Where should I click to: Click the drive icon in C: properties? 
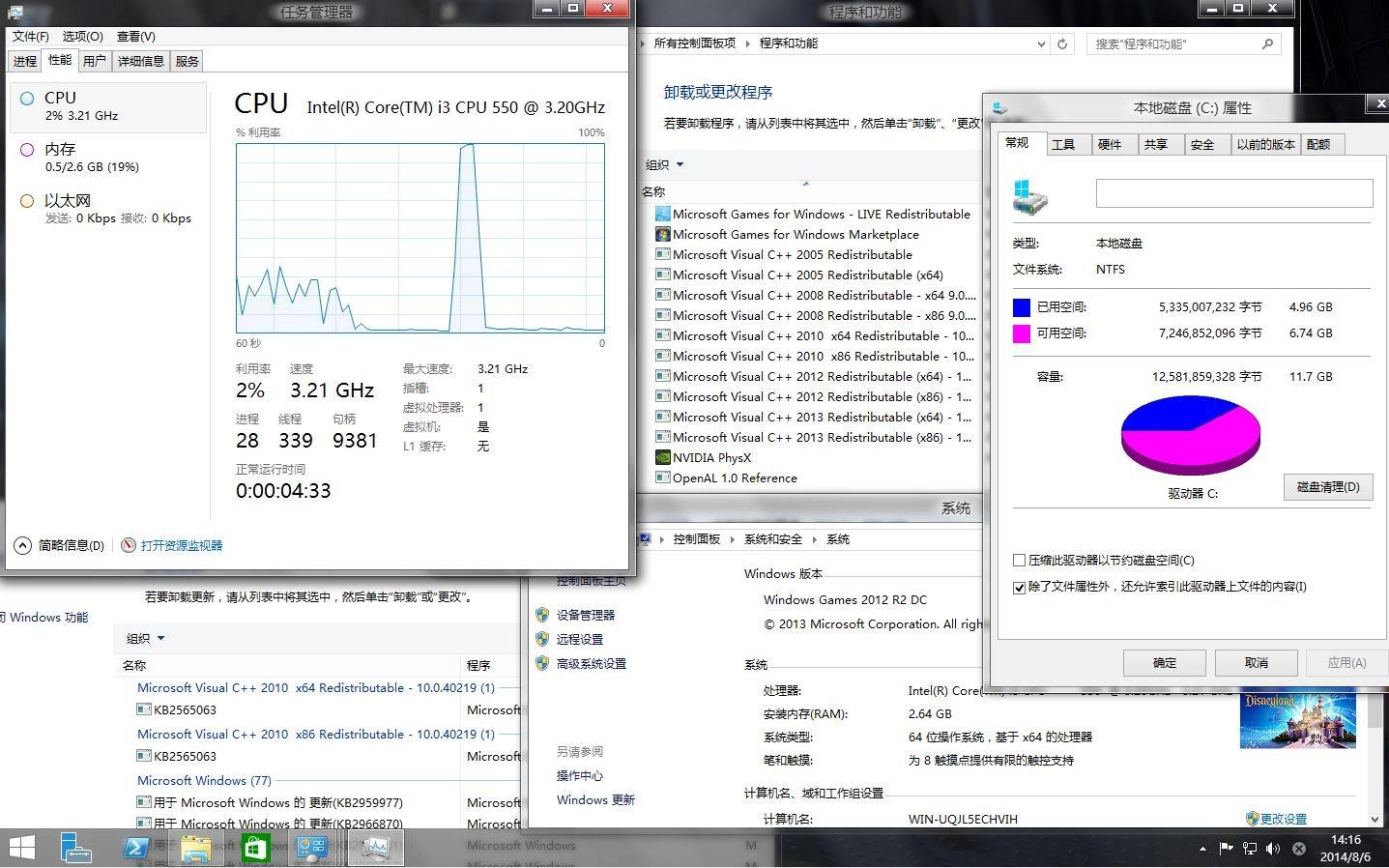pos(1030,196)
